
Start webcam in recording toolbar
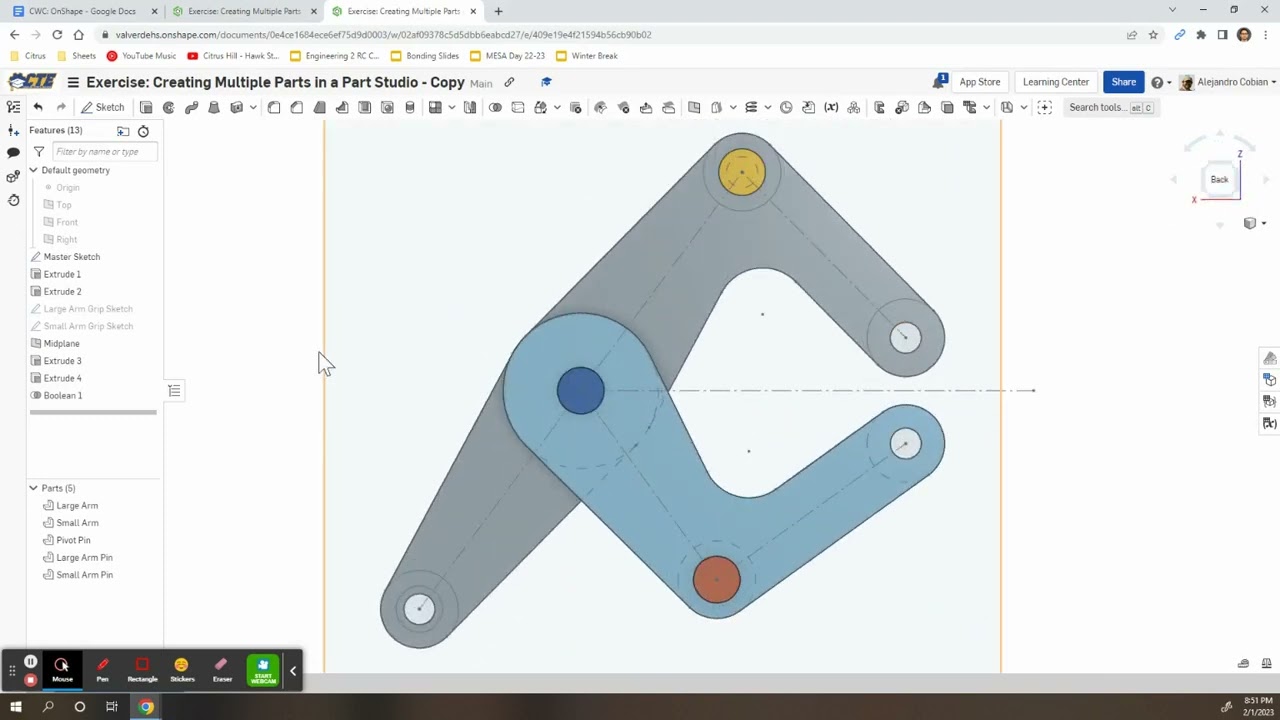click(263, 670)
